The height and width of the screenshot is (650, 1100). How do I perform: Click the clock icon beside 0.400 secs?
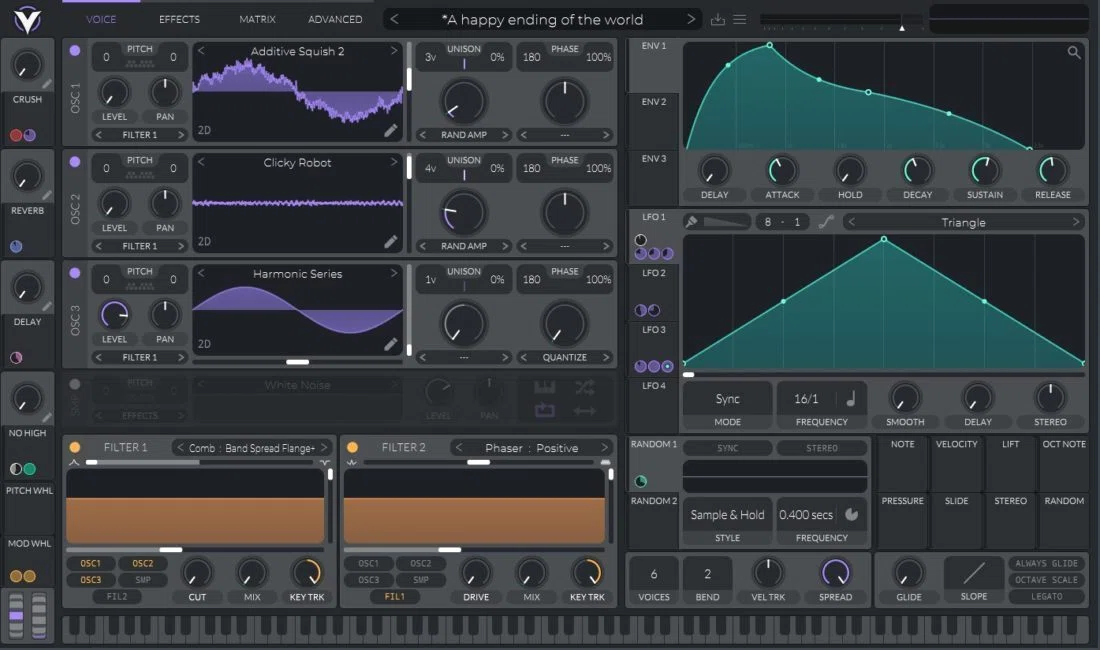(851, 514)
